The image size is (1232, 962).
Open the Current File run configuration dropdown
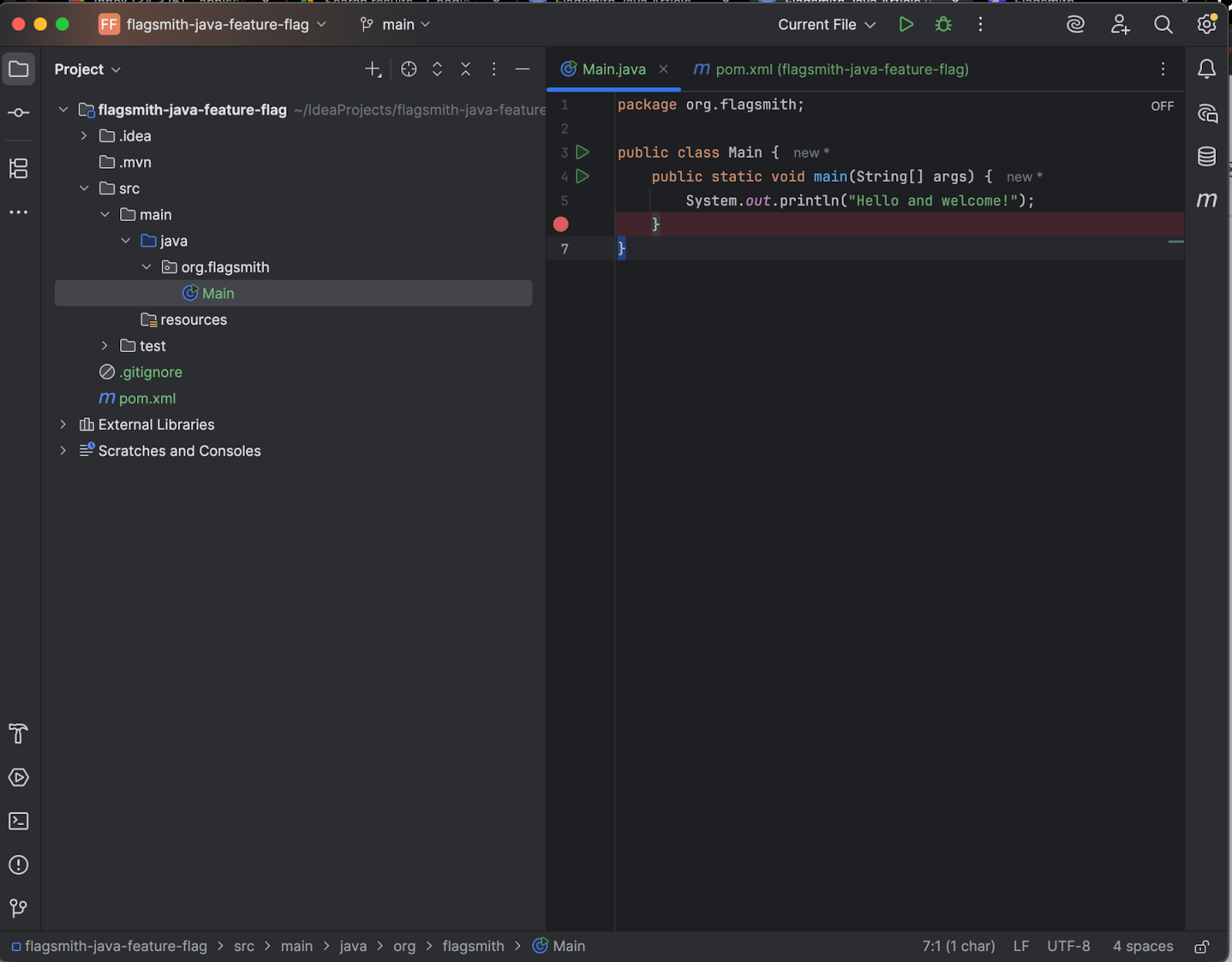827,25
